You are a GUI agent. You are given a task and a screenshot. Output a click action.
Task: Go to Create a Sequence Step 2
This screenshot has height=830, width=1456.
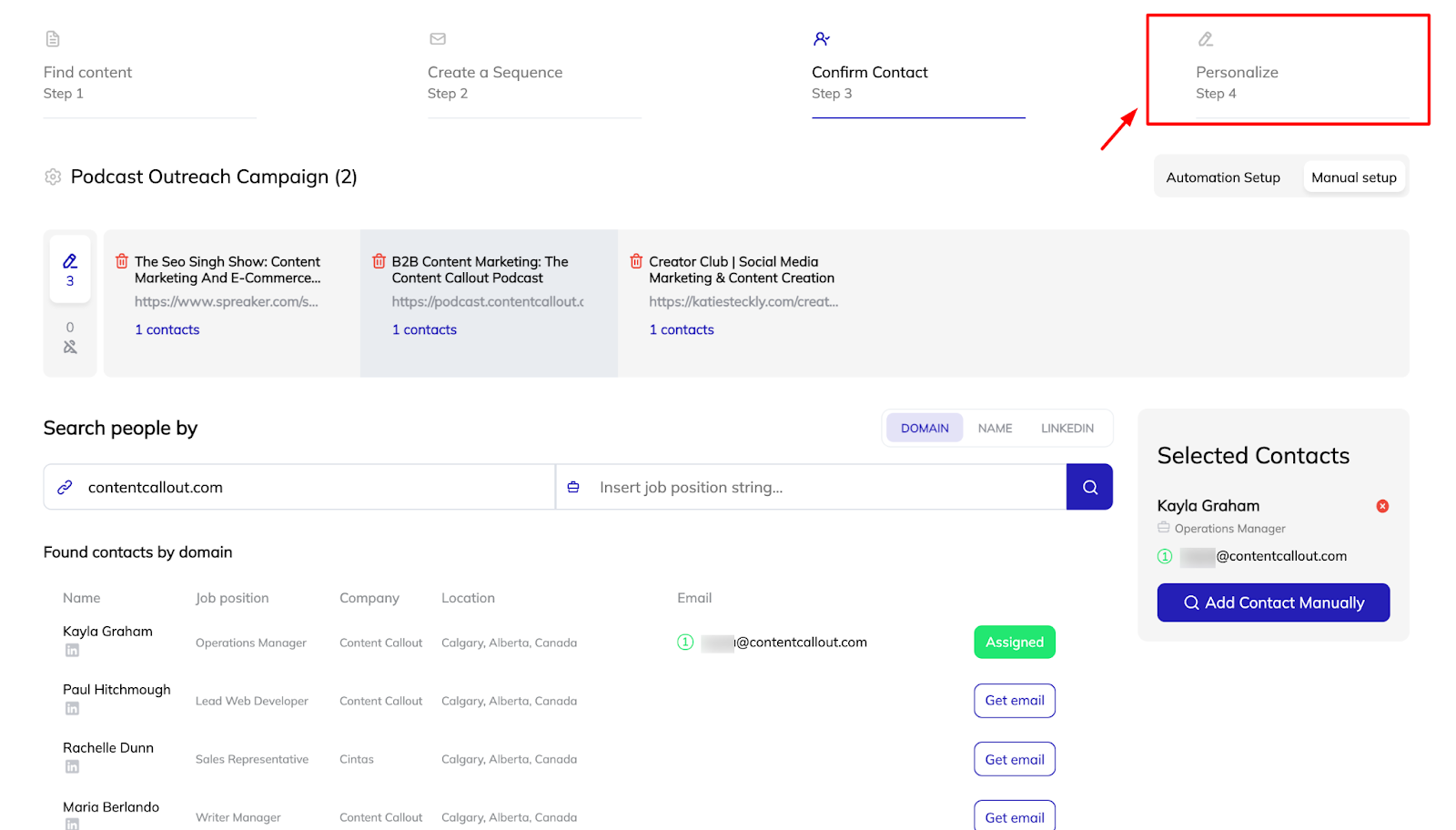pyautogui.click(x=534, y=73)
